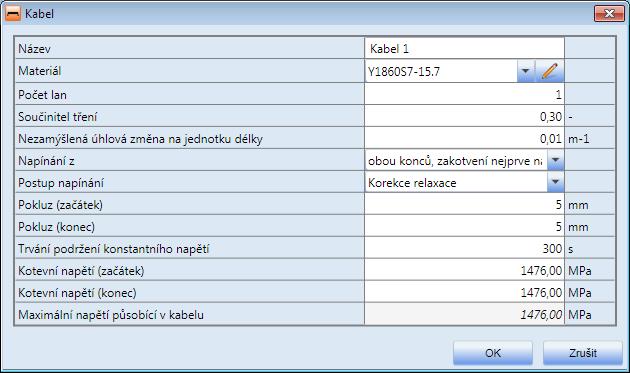Close the Kabel dialog window

click(609, 14)
